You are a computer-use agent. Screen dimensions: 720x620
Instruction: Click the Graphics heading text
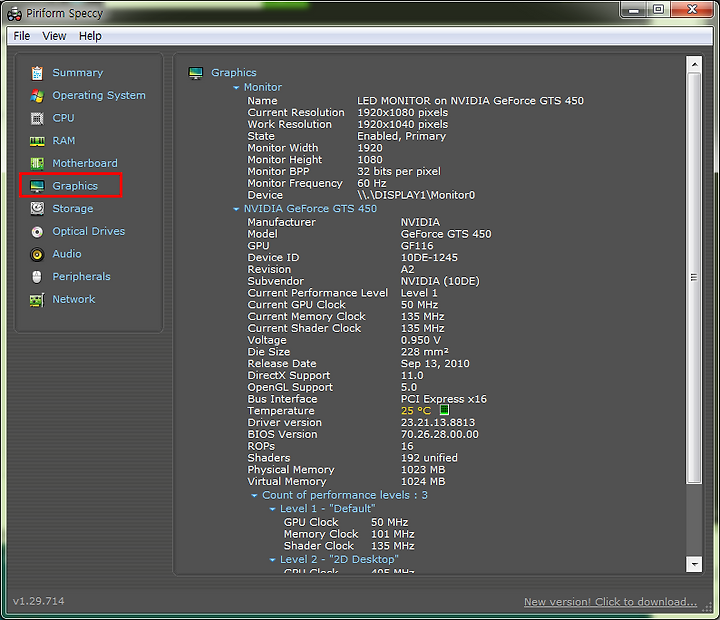pos(234,73)
